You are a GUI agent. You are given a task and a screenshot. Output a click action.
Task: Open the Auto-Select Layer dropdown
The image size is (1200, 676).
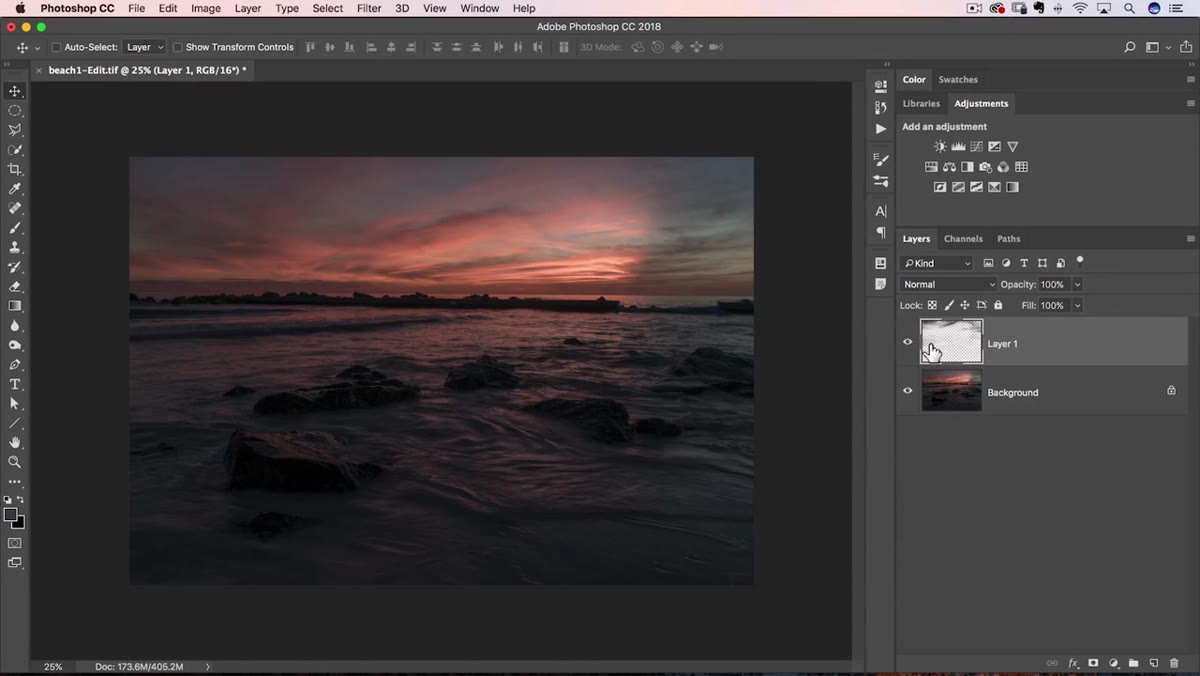coord(144,47)
